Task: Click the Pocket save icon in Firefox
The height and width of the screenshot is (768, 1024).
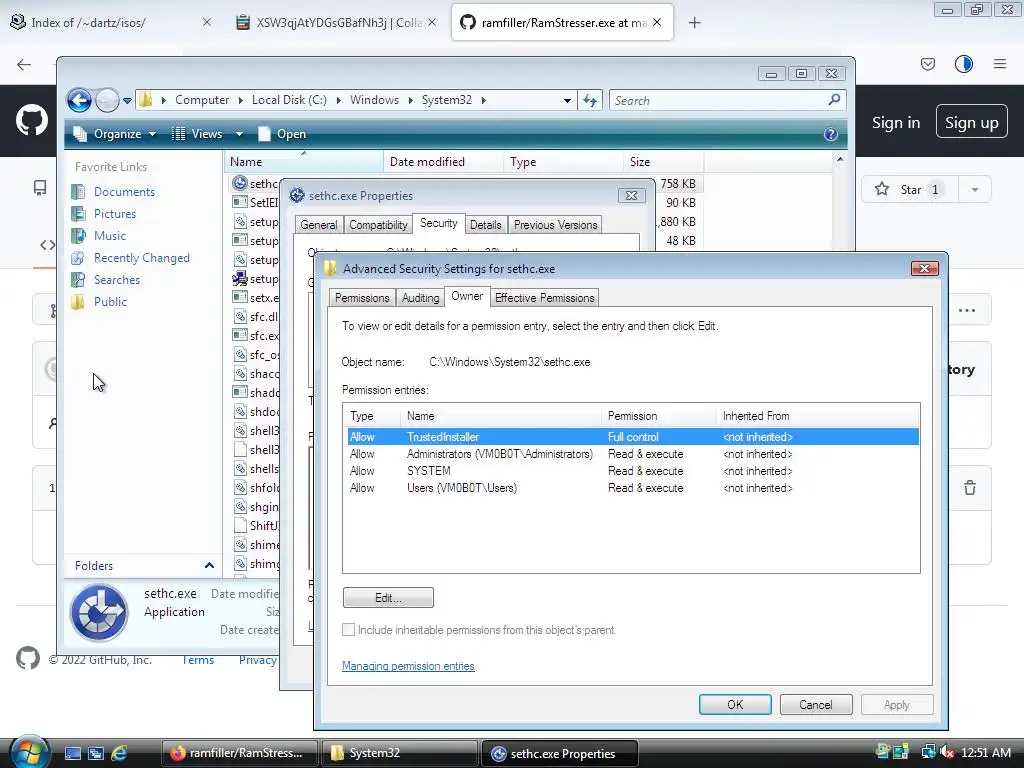Action: (928, 64)
